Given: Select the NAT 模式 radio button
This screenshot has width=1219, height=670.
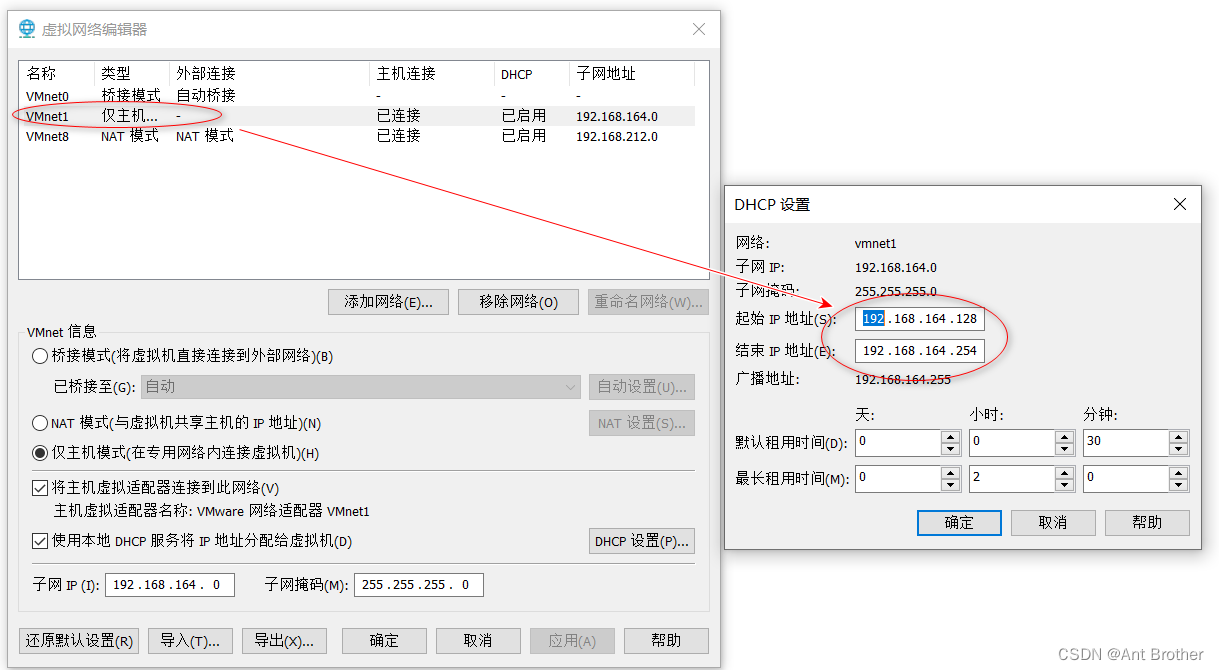Looking at the screenshot, I should point(40,422).
